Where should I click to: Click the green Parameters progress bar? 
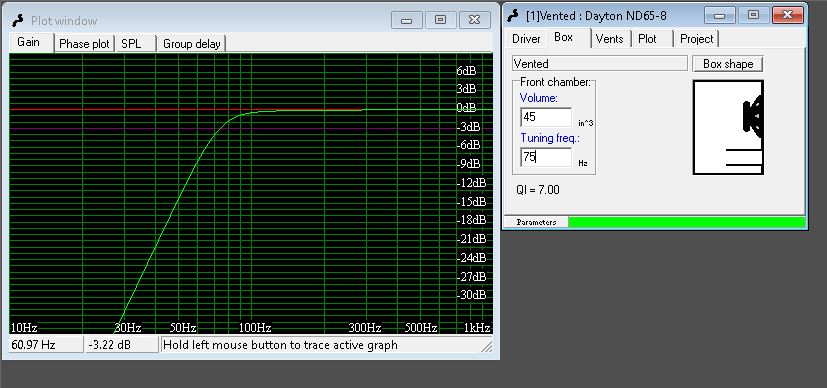(x=687, y=222)
